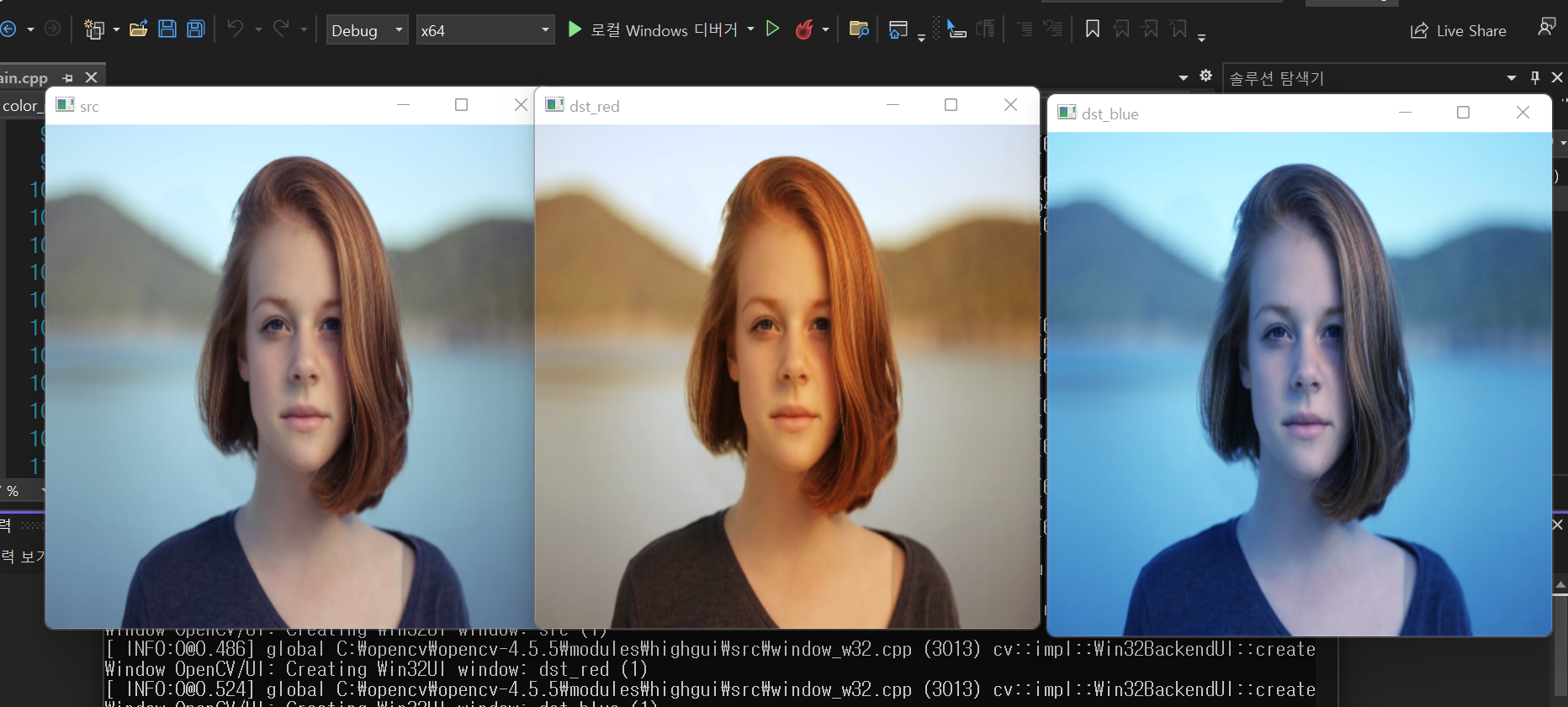Click the open file folder icon

[139, 29]
